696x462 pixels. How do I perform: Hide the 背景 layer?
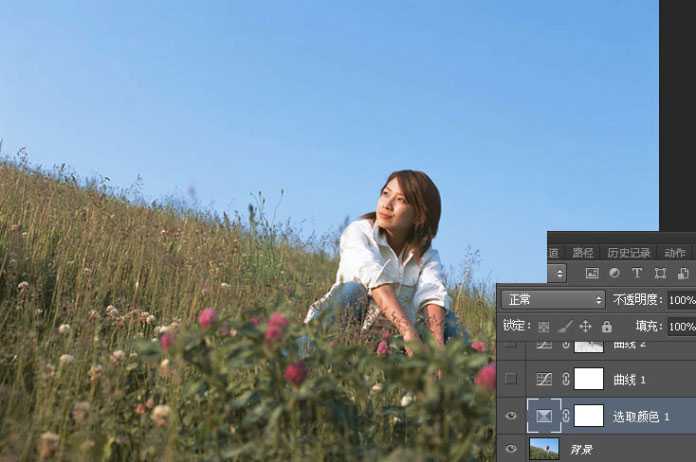pyautogui.click(x=512, y=449)
